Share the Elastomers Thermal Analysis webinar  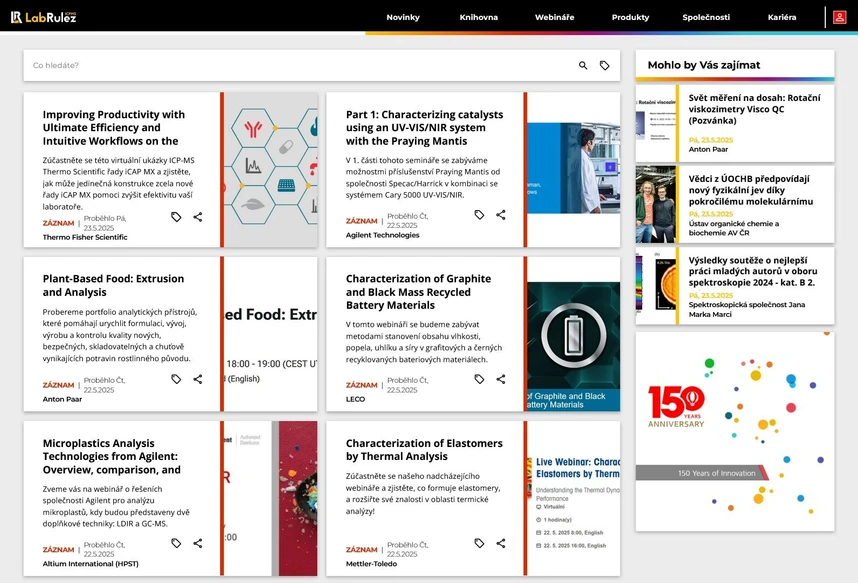(x=501, y=543)
